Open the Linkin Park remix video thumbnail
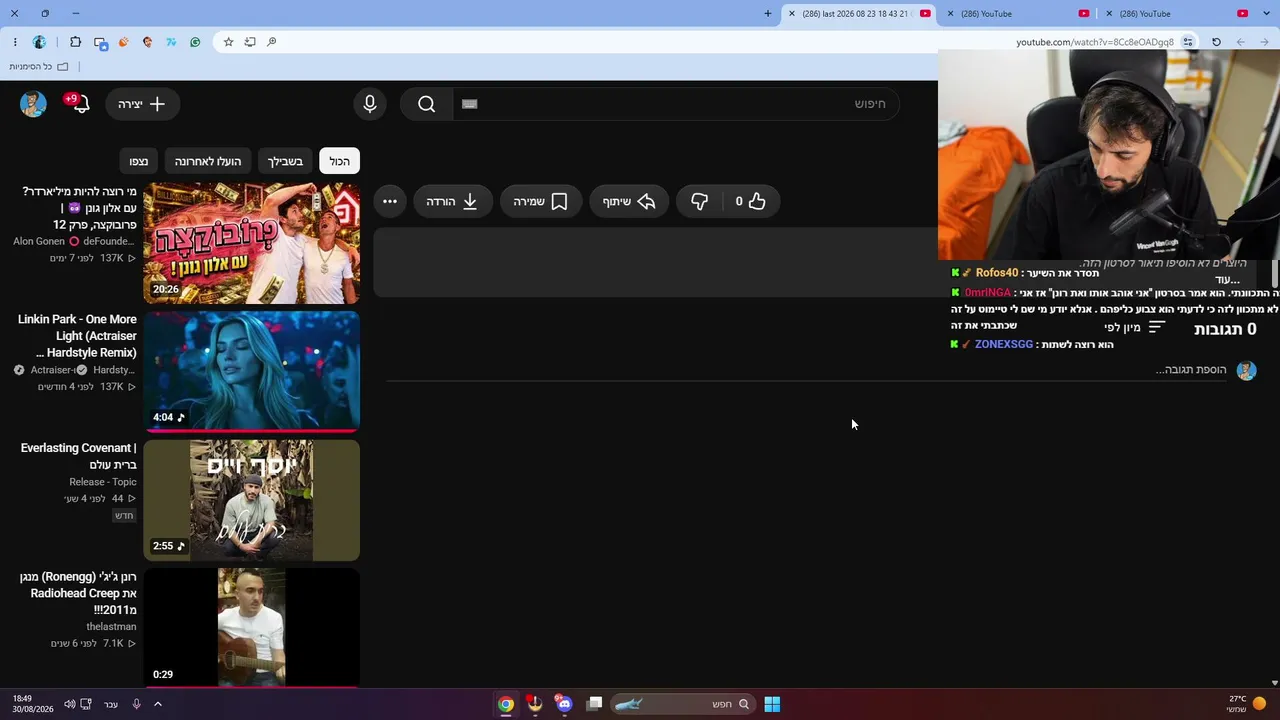Viewport: 1280px width, 720px height. (x=251, y=372)
